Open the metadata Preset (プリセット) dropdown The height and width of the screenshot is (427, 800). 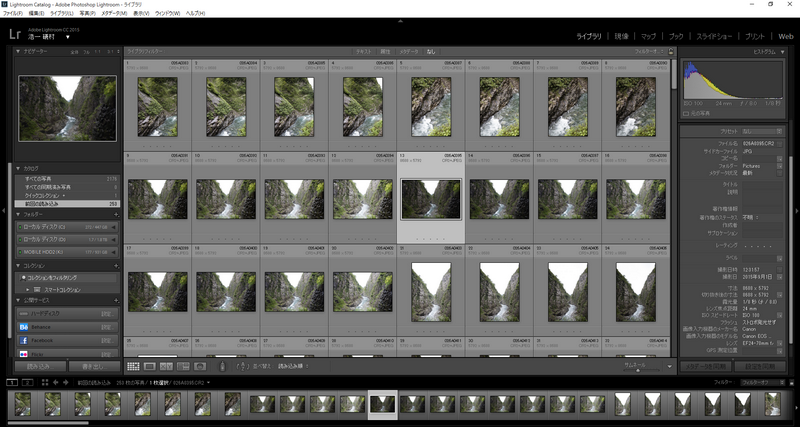(763, 131)
